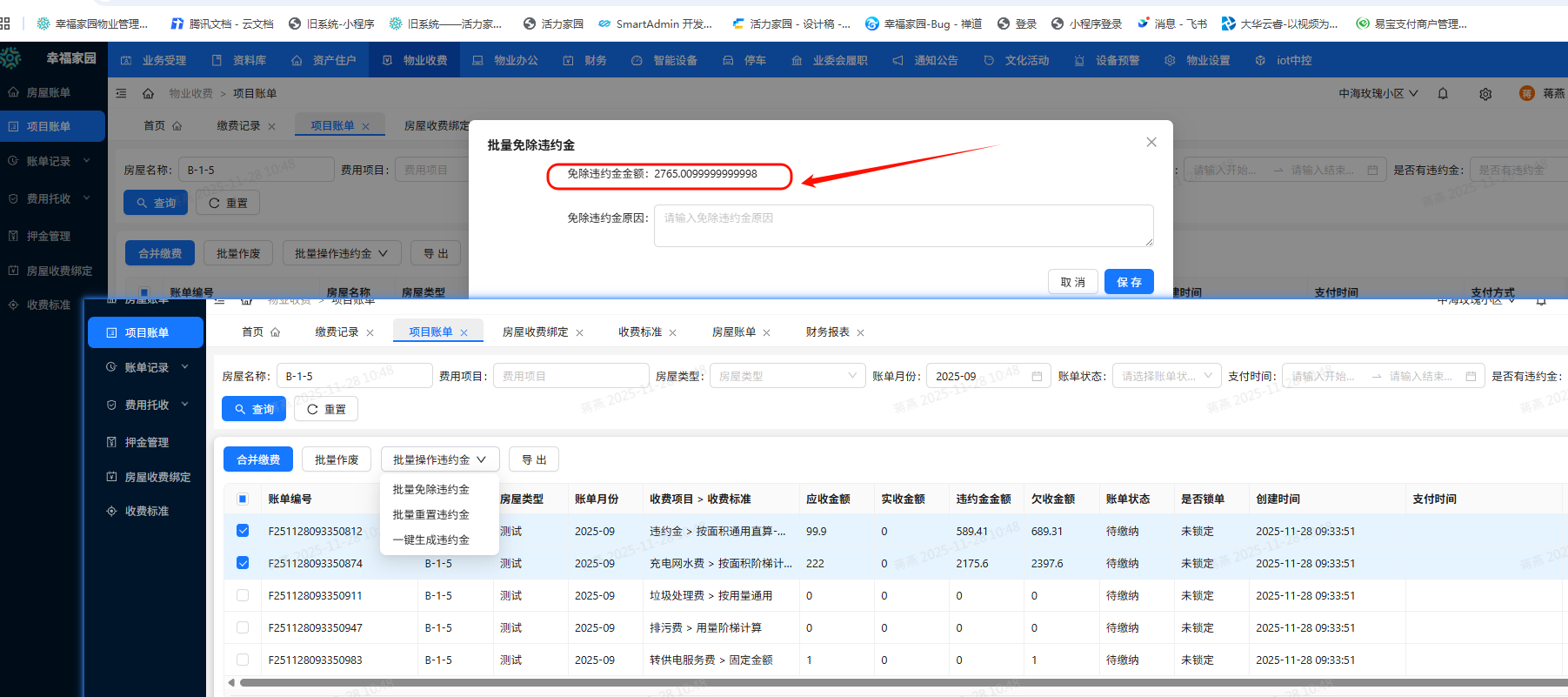Image resolution: width=1568 pixels, height=697 pixels.
Task: Switch to the 财务报表 tab
Action: 827,332
